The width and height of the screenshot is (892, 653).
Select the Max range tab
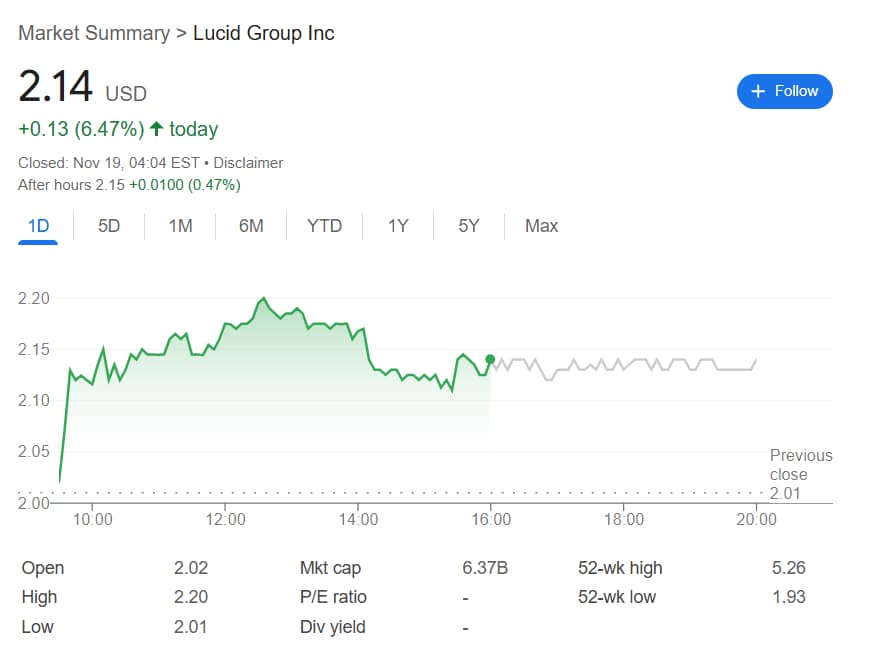(541, 226)
